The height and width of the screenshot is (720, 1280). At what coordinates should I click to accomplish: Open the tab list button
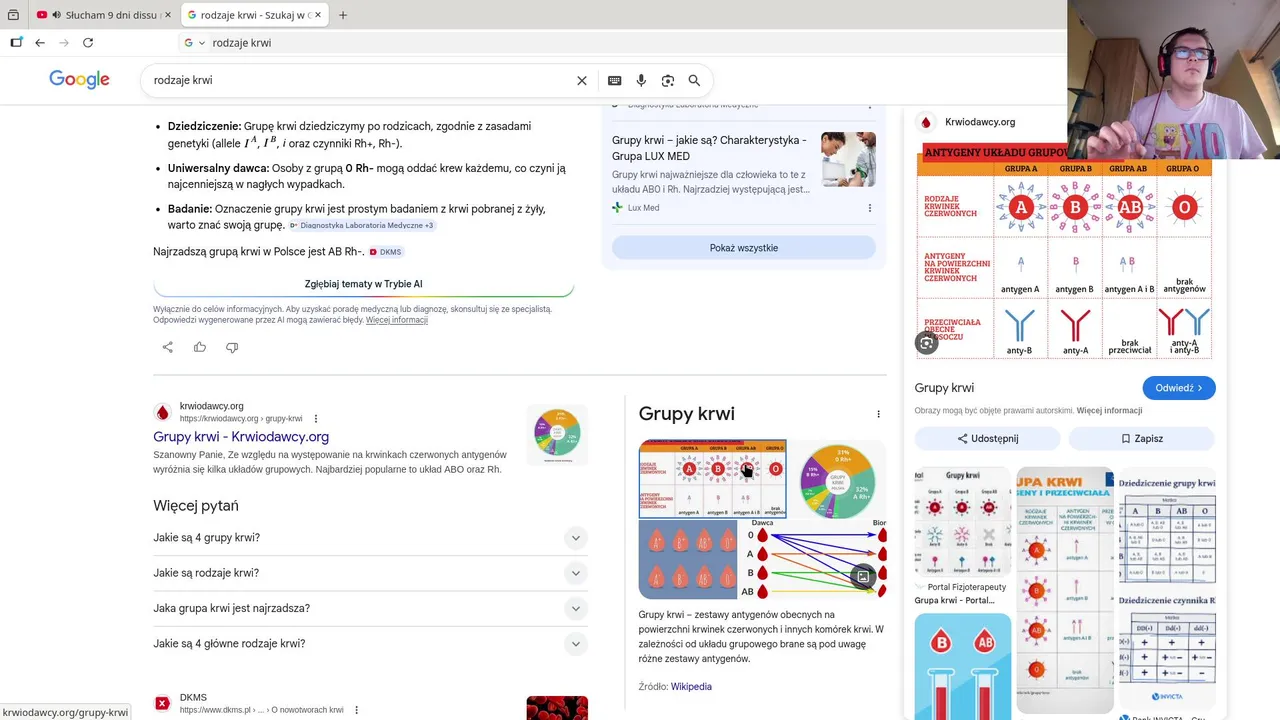pos(13,15)
